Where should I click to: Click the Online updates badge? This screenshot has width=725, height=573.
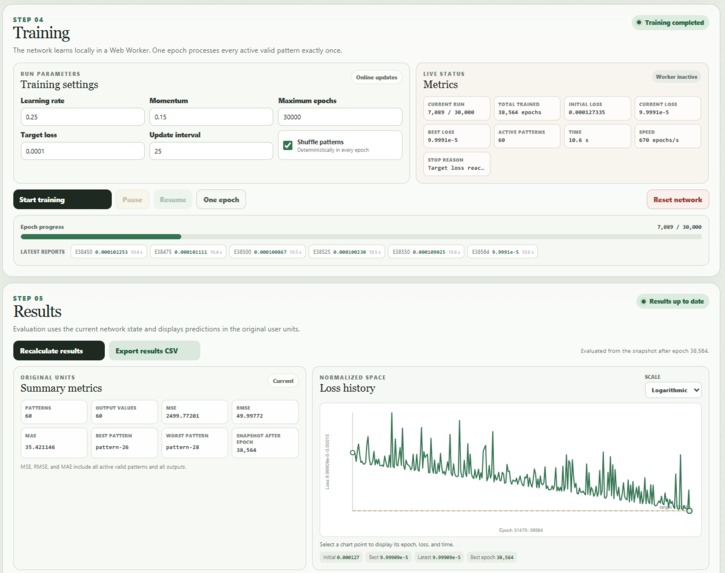(x=376, y=77)
